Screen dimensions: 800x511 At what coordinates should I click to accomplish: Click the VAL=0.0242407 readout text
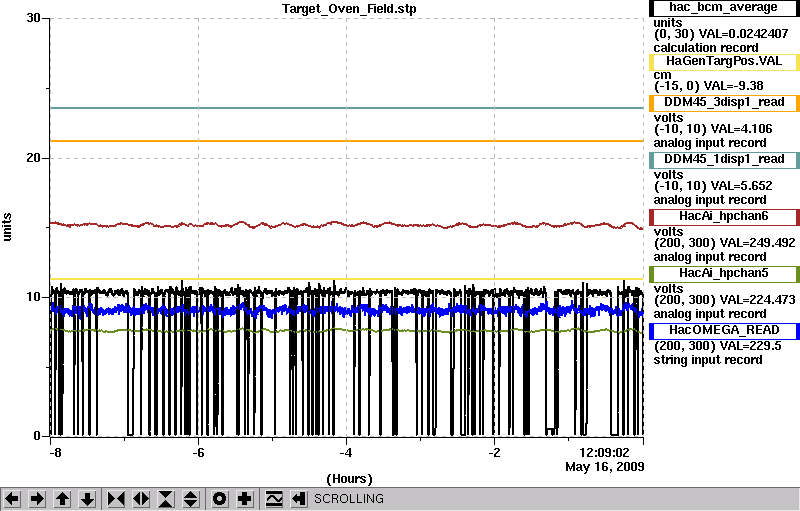[x=743, y=34]
